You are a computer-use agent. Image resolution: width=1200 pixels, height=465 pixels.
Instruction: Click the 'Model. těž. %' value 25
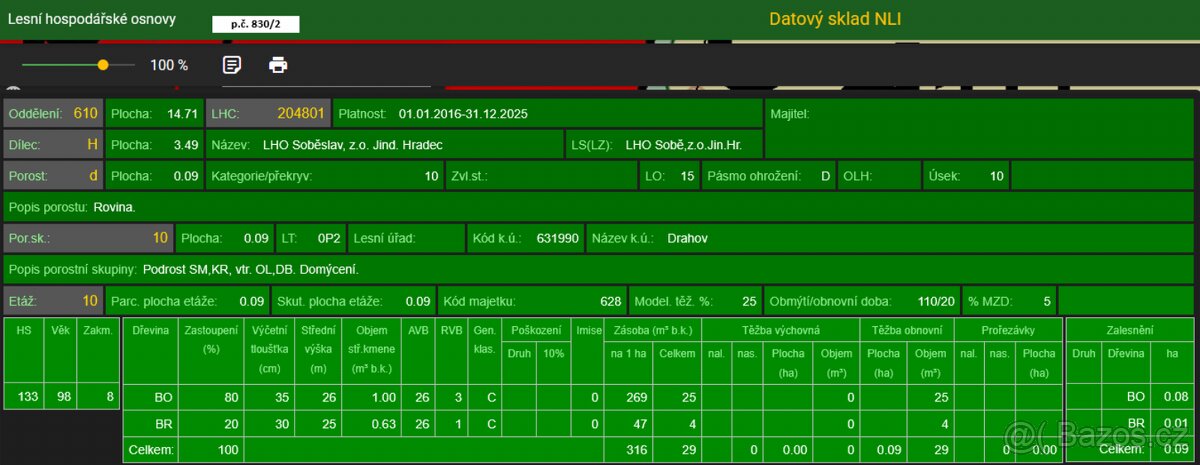click(749, 301)
